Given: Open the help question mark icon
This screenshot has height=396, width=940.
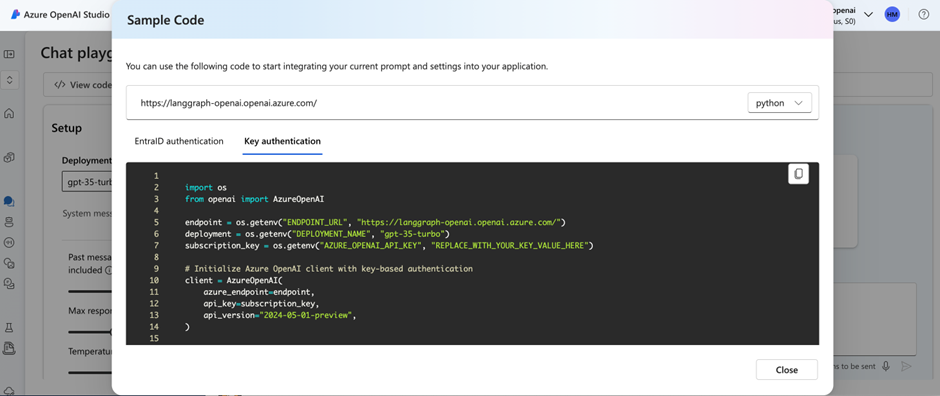Looking at the screenshot, I should click(923, 14).
